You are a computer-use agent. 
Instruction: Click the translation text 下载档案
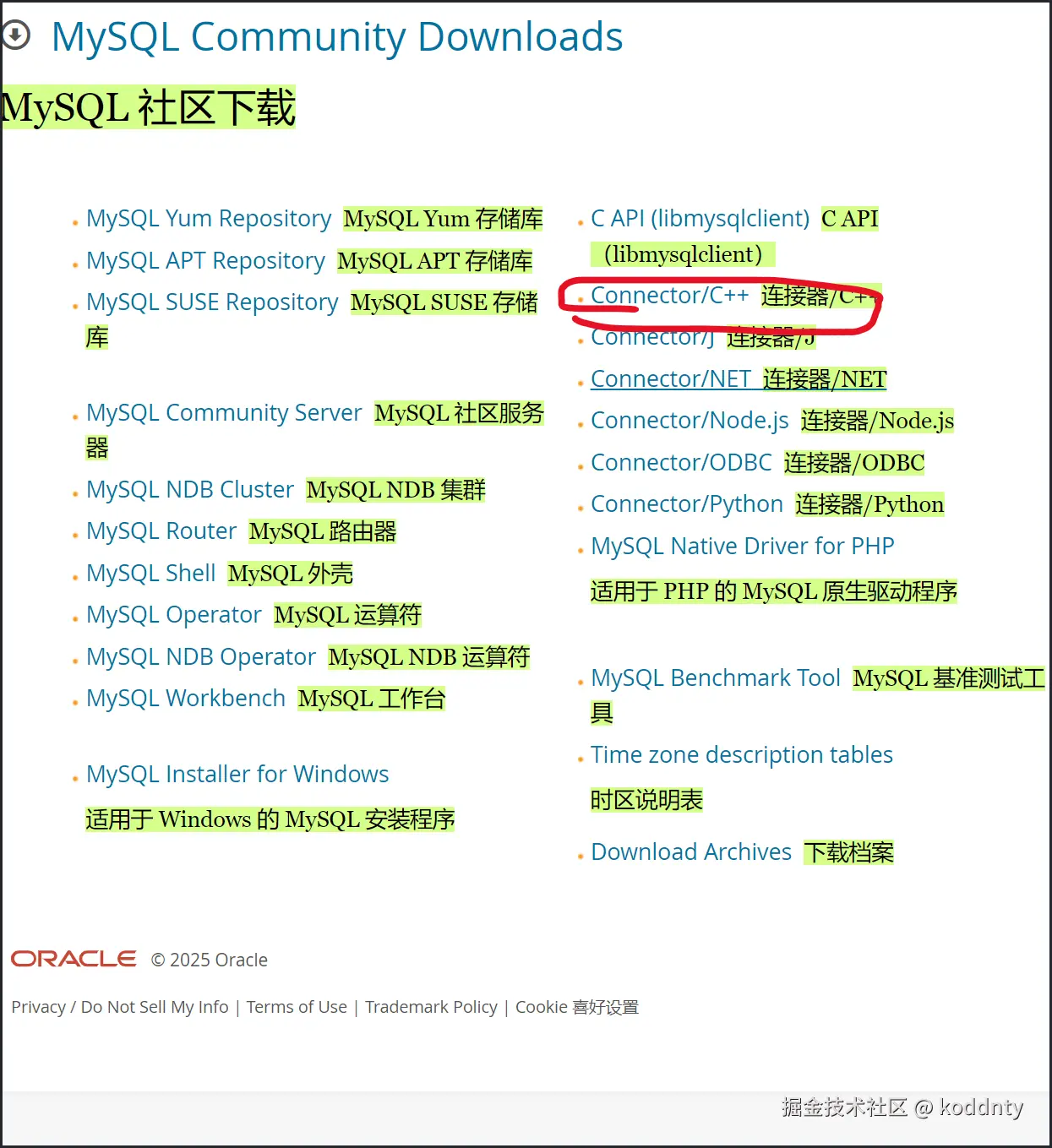point(849,852)
